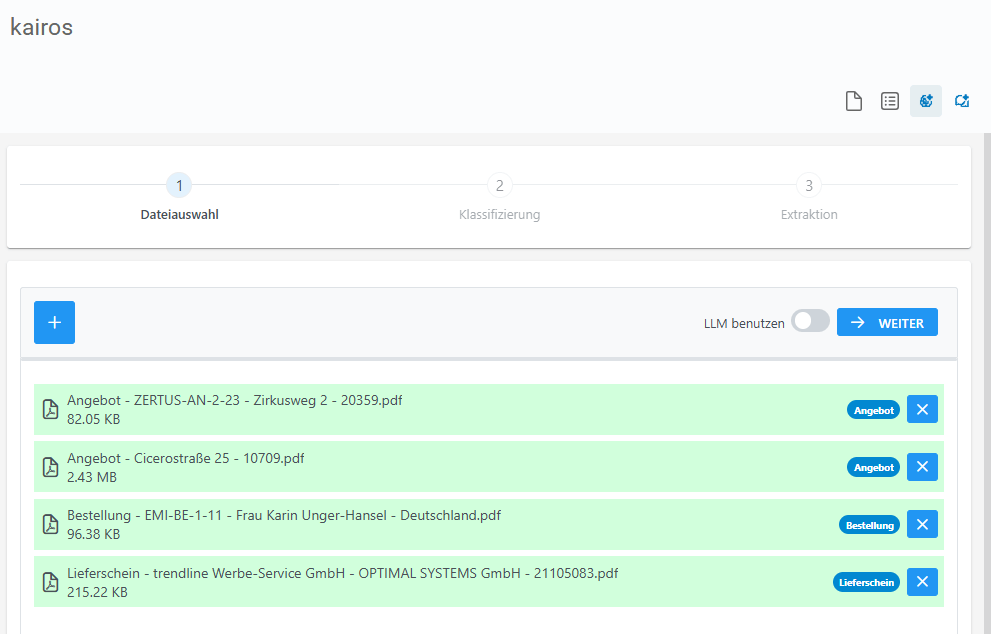Click the Lieferschein classification badge

tap(866, 582)
